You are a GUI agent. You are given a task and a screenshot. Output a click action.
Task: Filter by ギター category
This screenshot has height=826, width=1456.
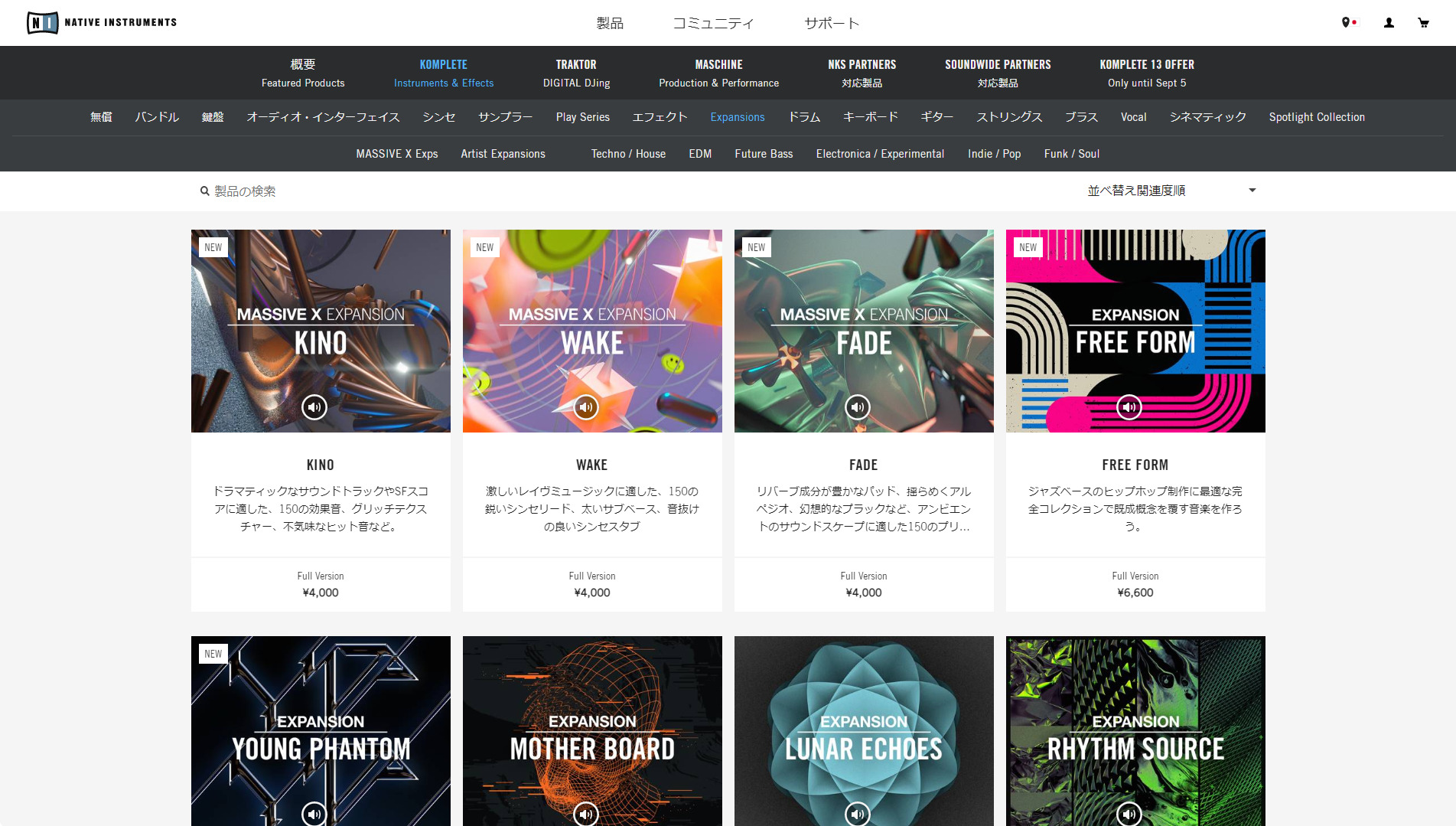pos(936,117)
